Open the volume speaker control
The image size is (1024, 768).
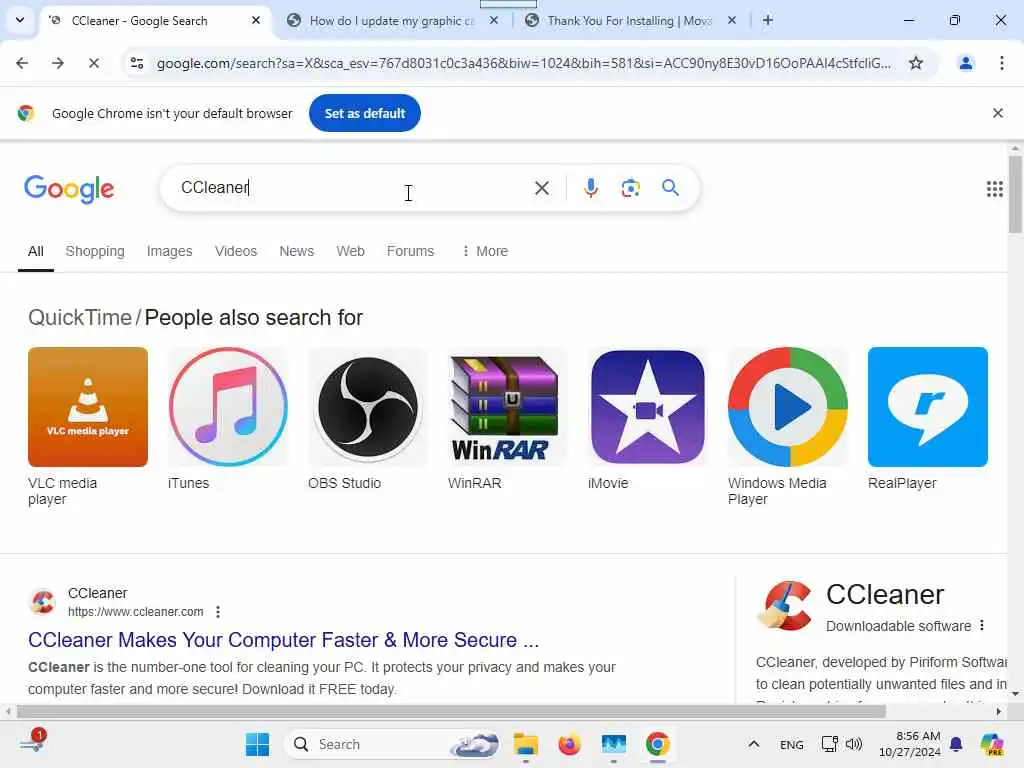(x=854, y=744)
